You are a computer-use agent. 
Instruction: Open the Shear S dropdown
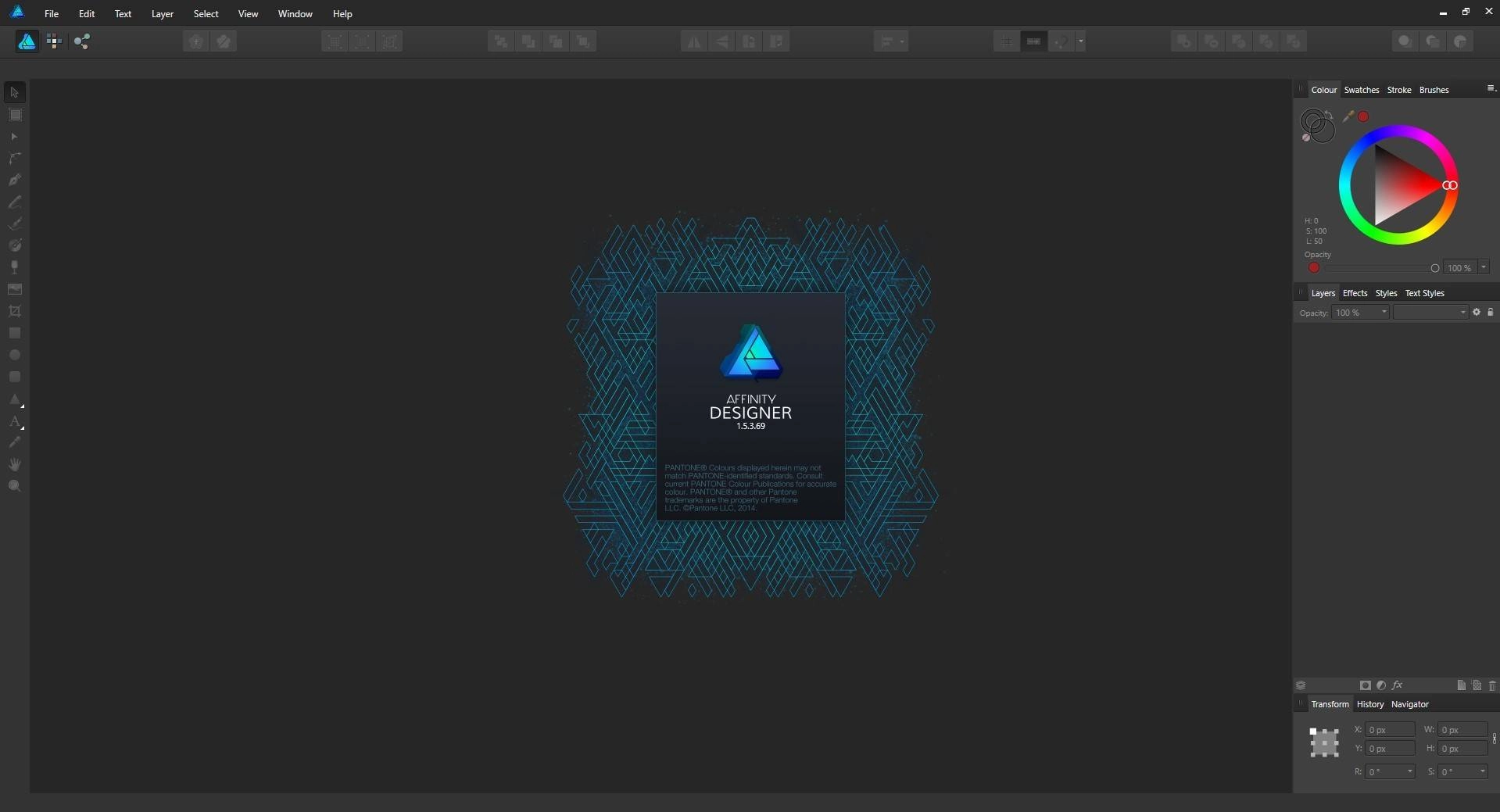1482,771
